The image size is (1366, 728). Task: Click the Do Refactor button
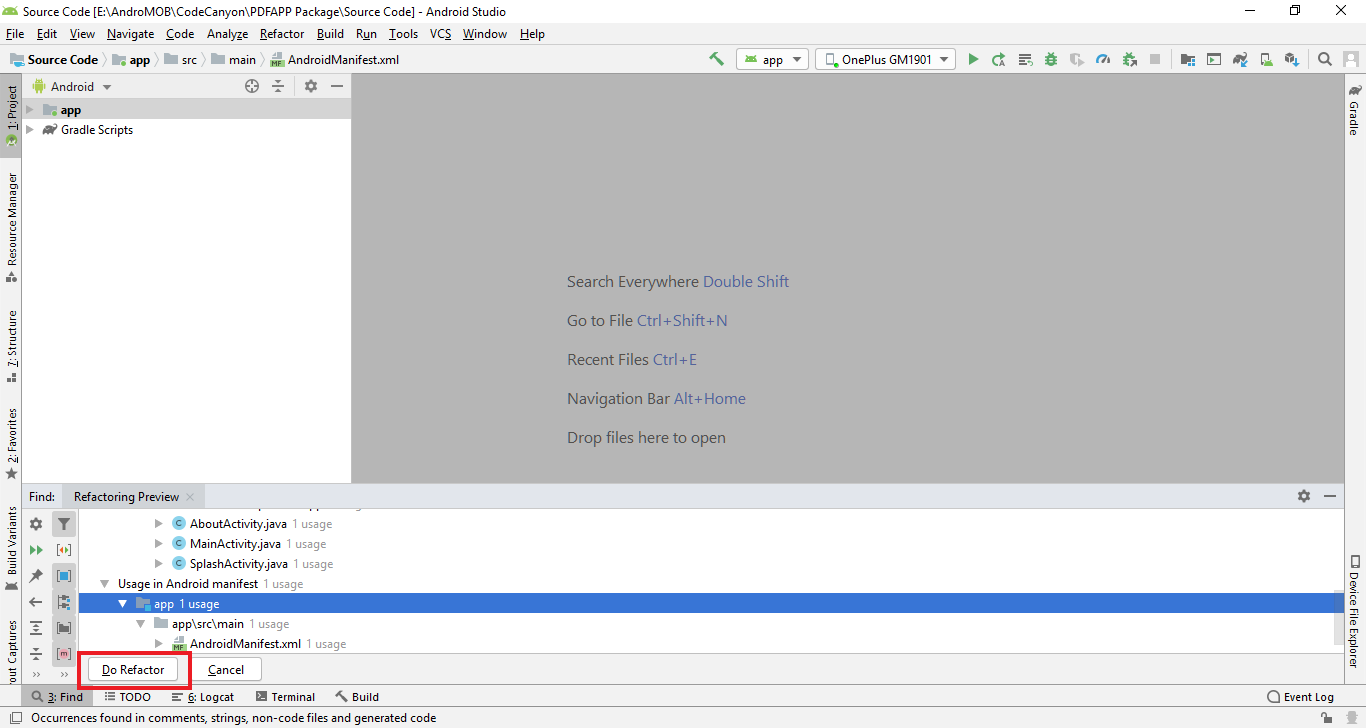(x=133, y=670)
